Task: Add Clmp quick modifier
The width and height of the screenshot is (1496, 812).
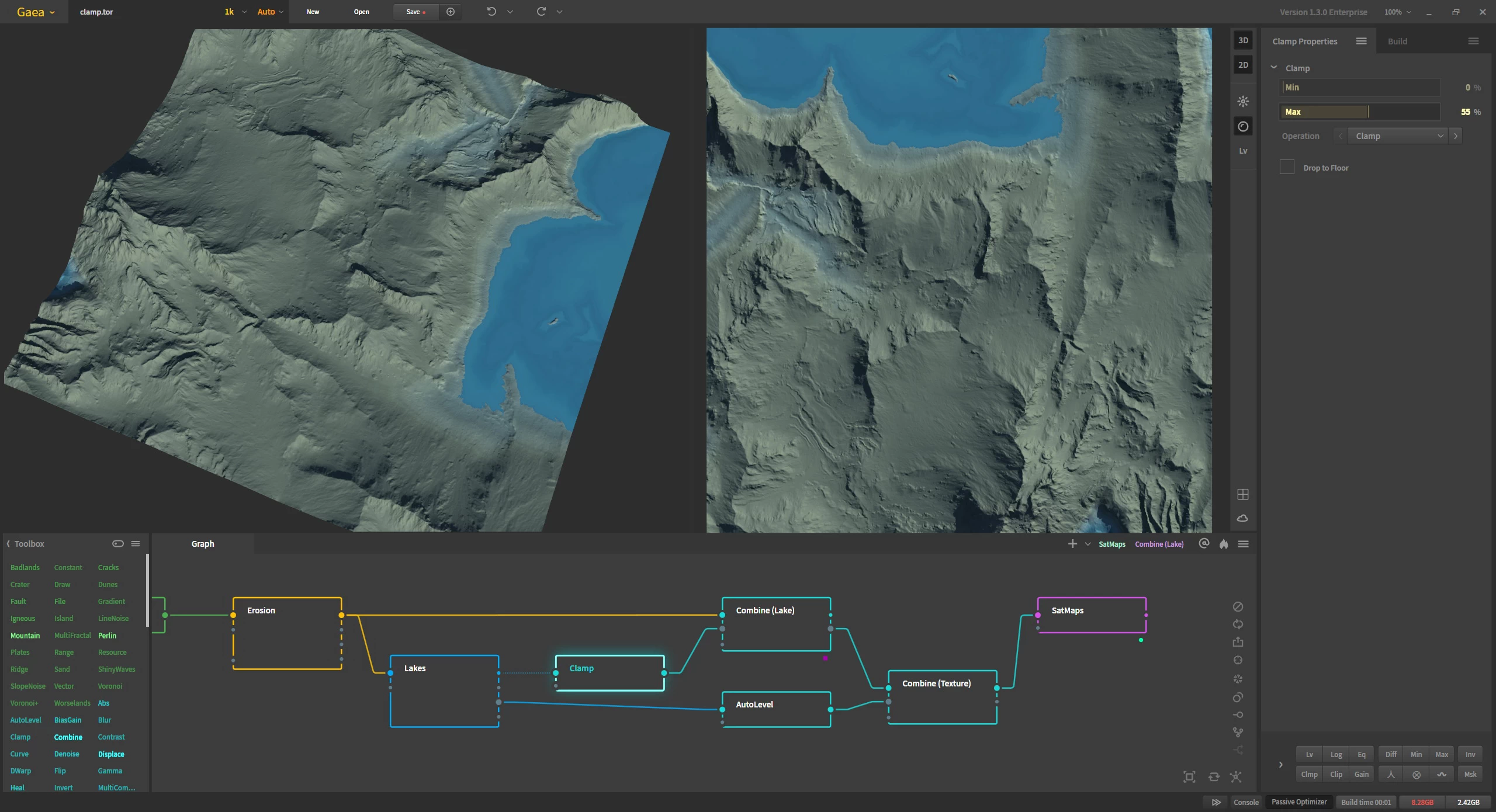Action: click(1309, 774)
